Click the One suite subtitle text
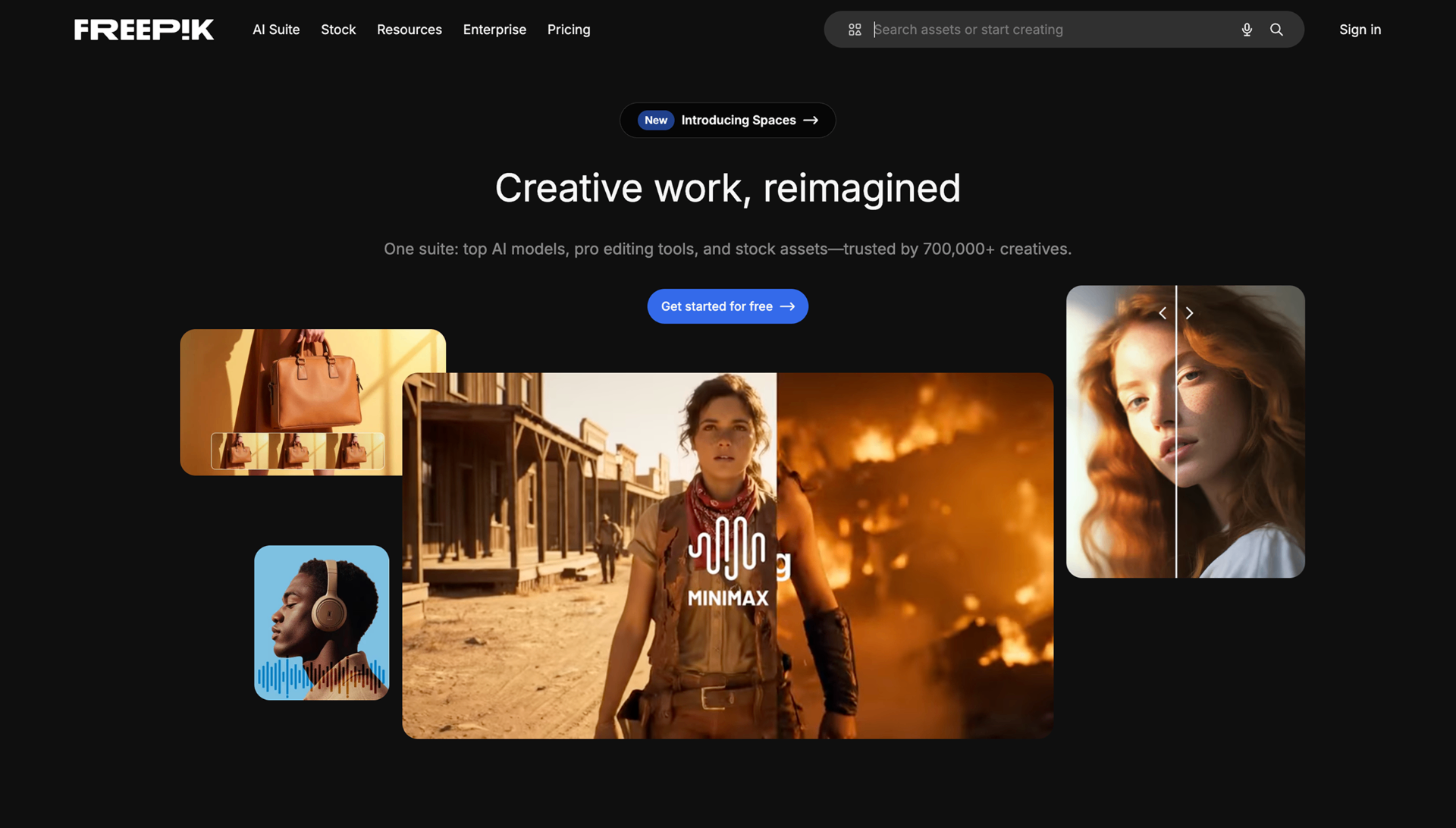 coord(727,249)
